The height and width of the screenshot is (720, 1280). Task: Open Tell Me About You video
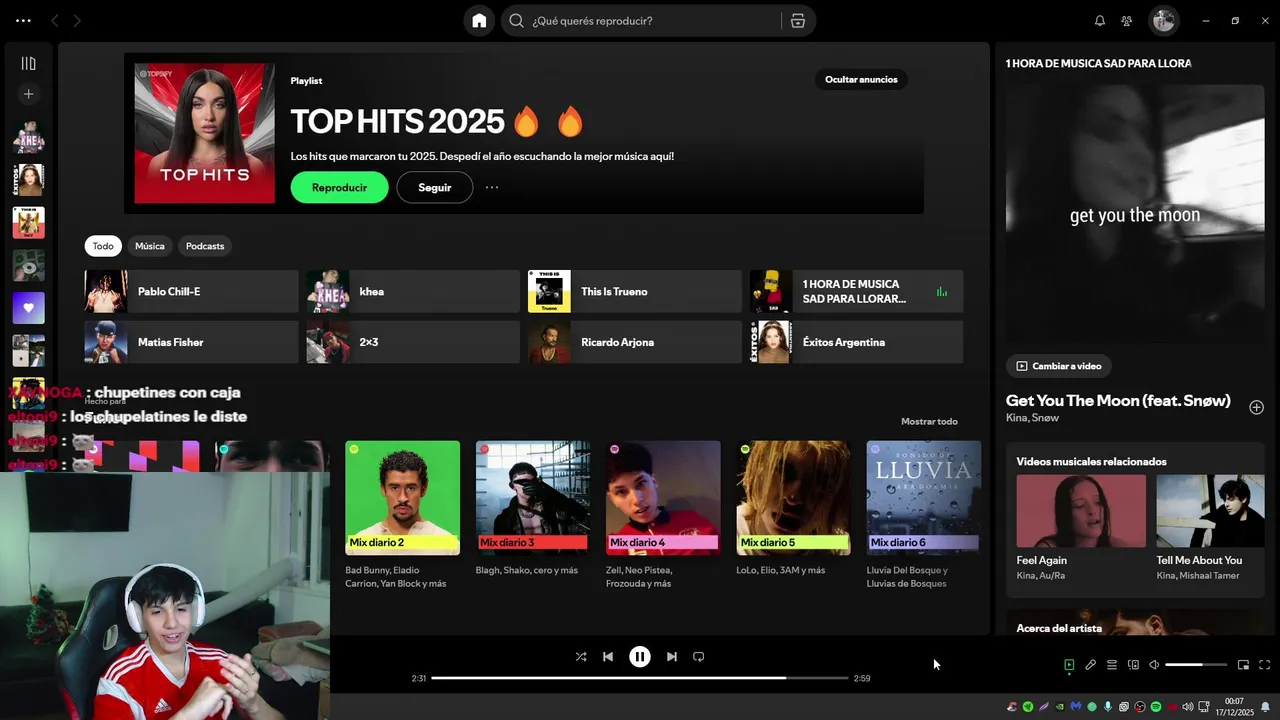[1210, 528]
